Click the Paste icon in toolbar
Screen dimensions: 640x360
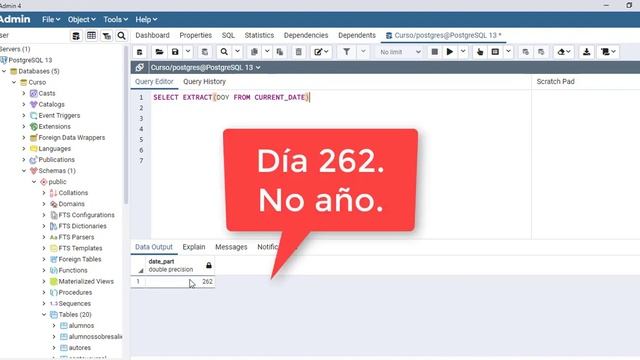pos(280,52)
